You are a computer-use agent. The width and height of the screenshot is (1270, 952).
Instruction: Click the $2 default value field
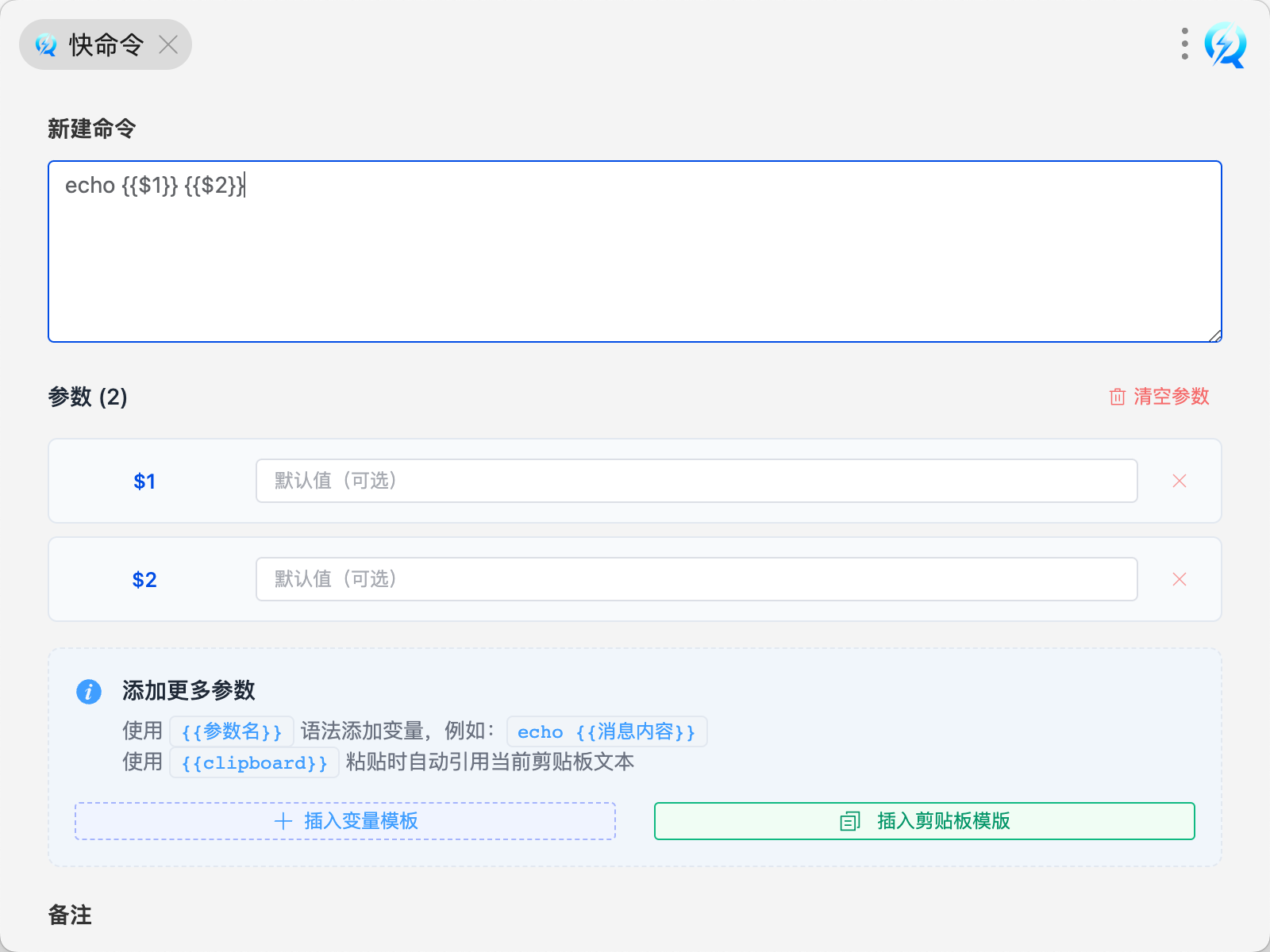pyautogui.click(x=696, y=579)
